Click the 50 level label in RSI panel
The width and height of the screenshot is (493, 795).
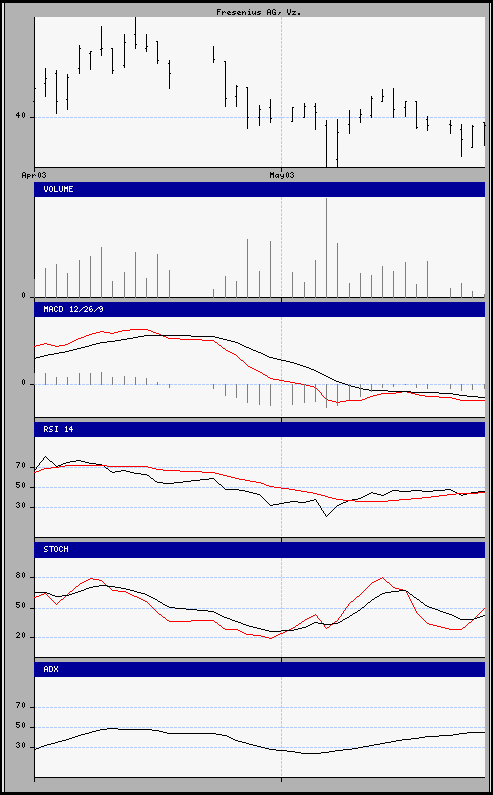20,486
